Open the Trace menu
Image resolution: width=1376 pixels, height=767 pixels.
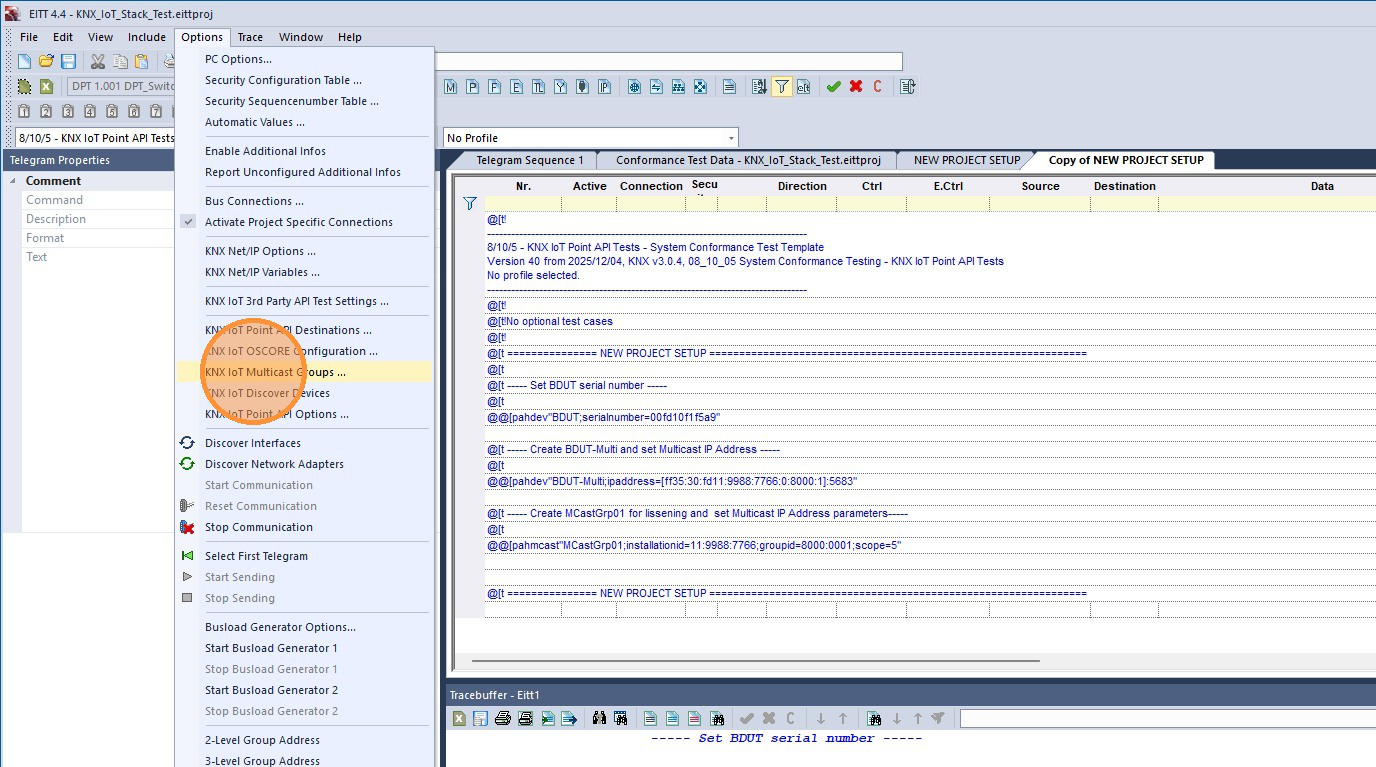coord(250,37)
